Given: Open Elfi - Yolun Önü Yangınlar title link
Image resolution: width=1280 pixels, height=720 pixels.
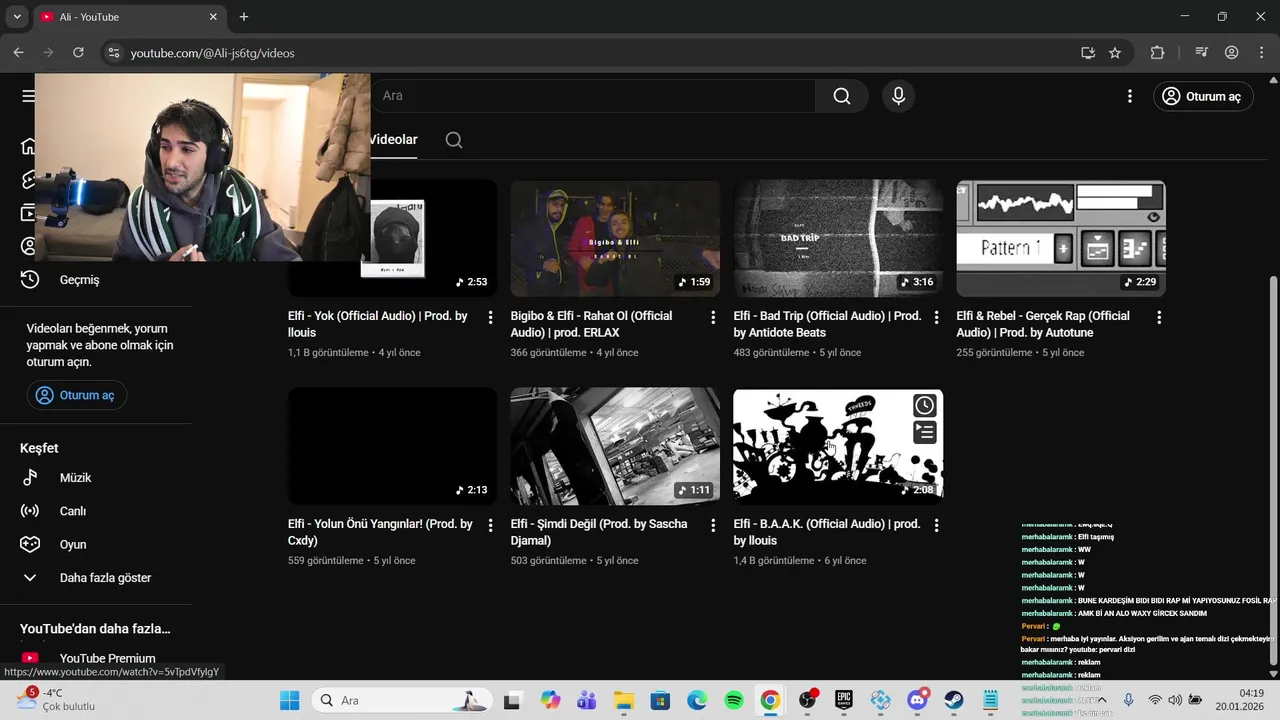Looking at the screenshot, I should coord(380,532).
